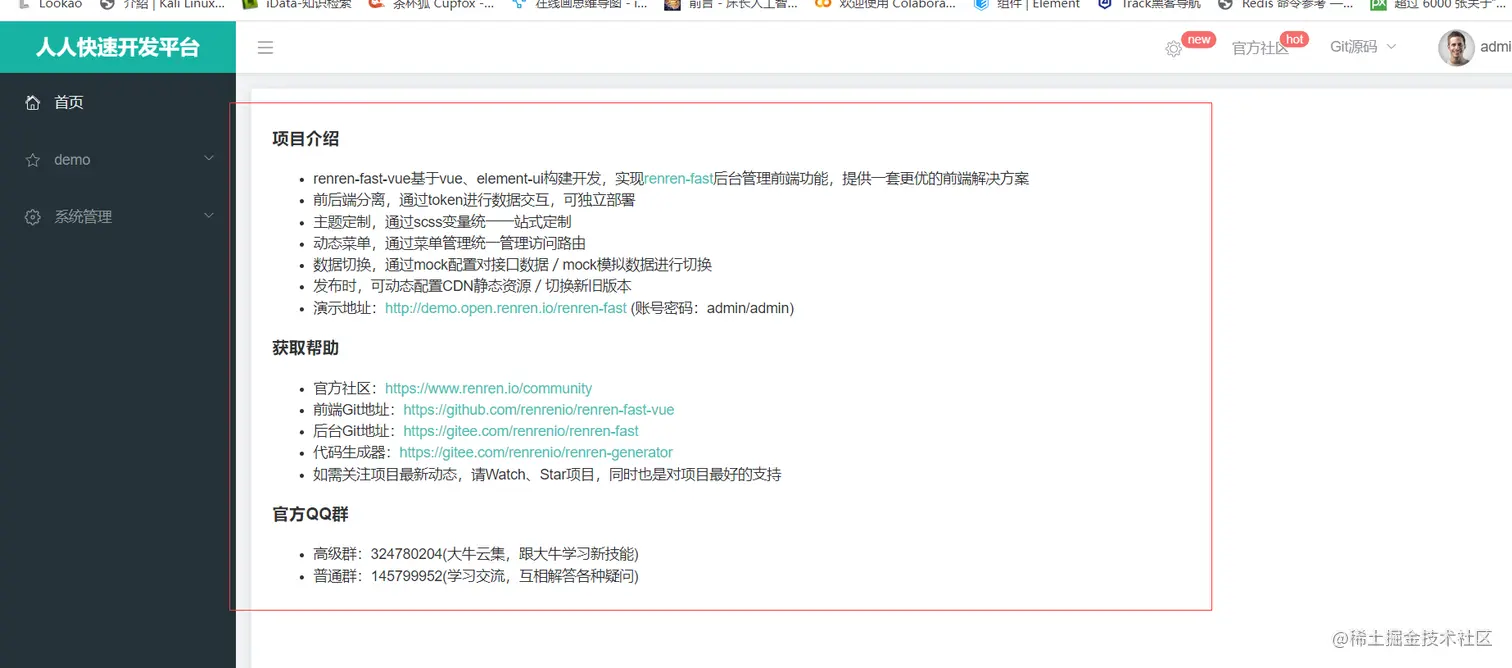The image size is (1512, 668).
Task: Open the github renren-fast-vue link
Action: tap(539, 409)
